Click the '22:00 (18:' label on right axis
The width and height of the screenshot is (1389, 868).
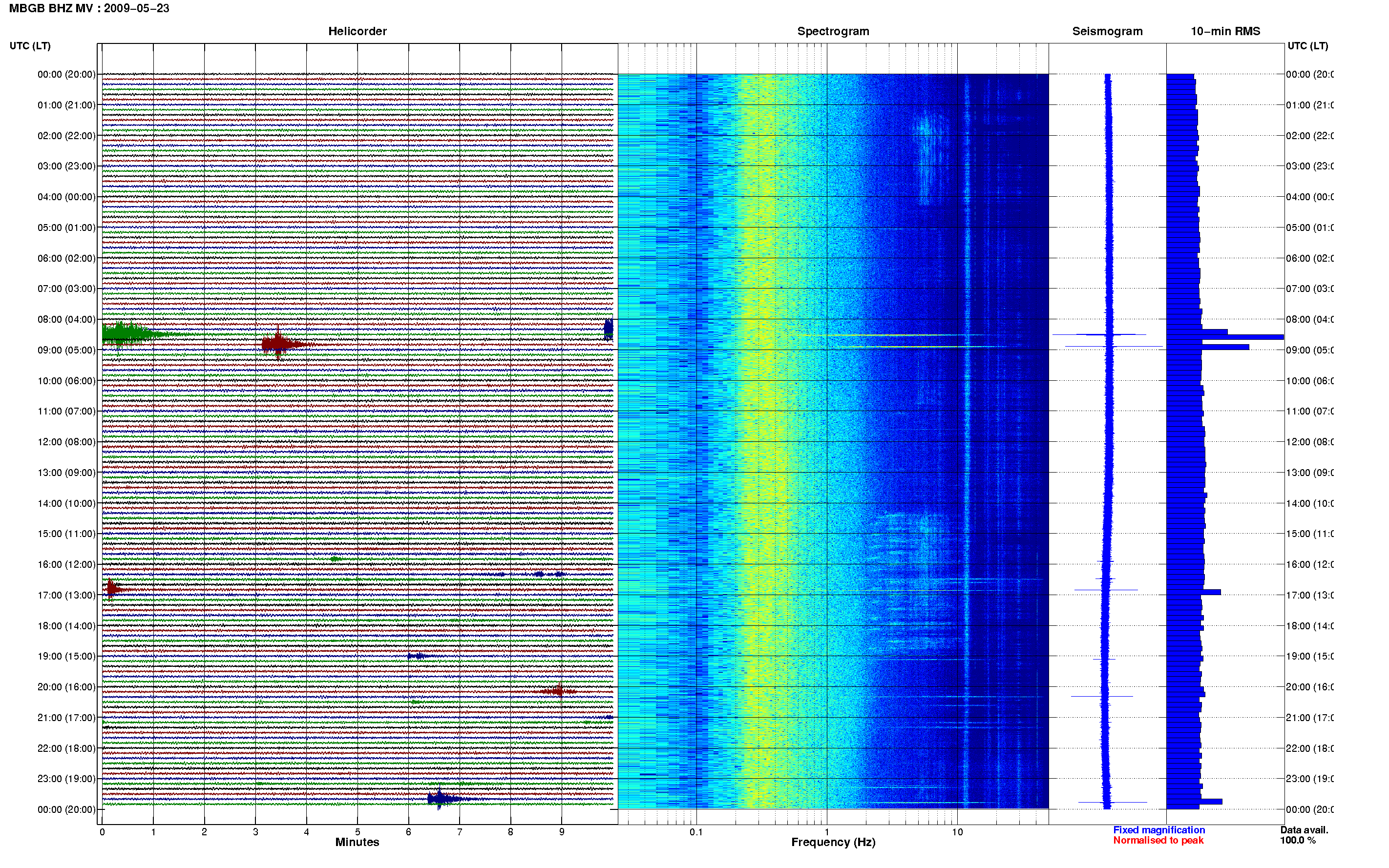point(1310,748)
